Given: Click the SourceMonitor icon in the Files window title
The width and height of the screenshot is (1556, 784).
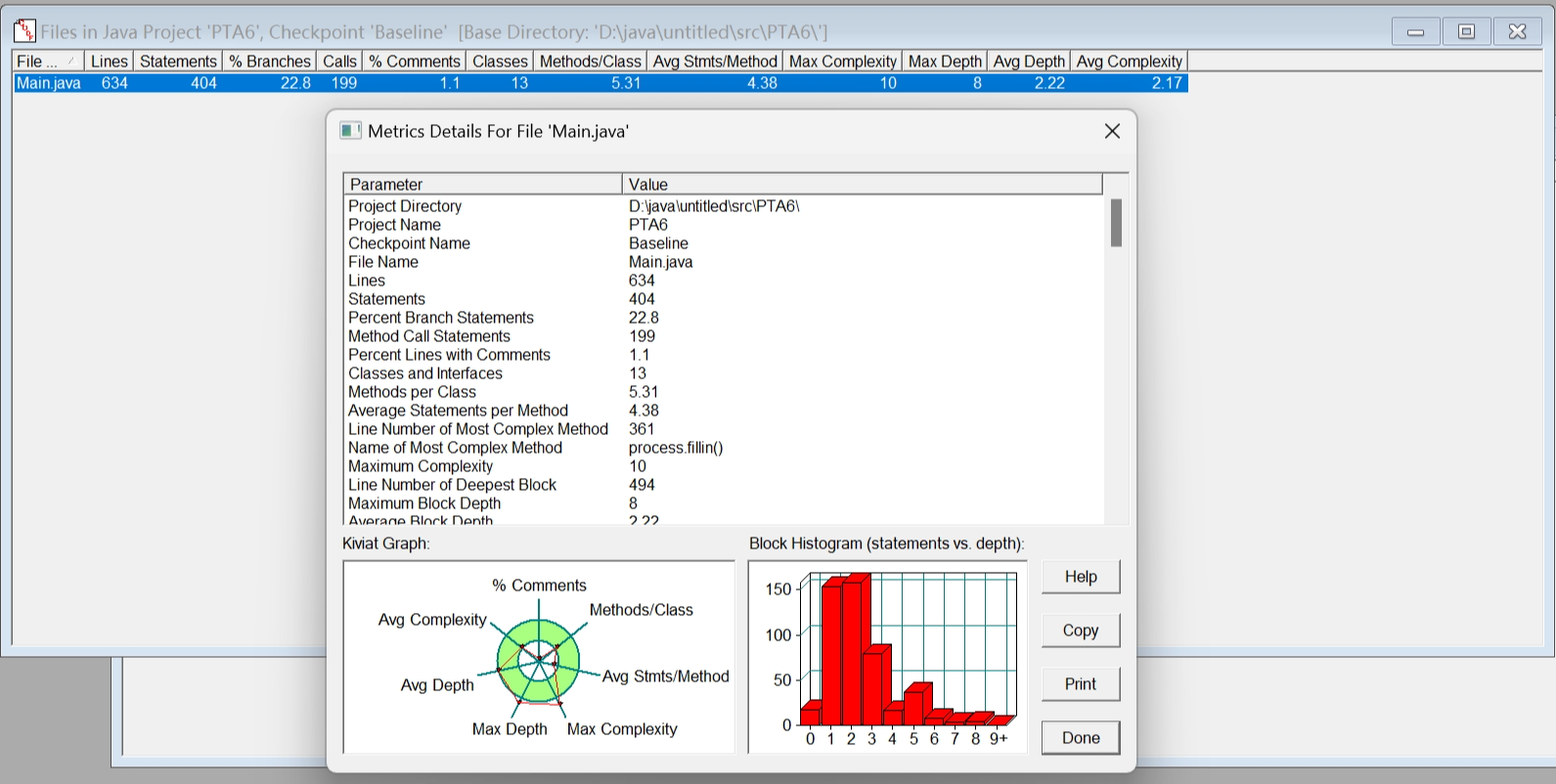Looking at the screenshot, I should click(x=24, y=31).
